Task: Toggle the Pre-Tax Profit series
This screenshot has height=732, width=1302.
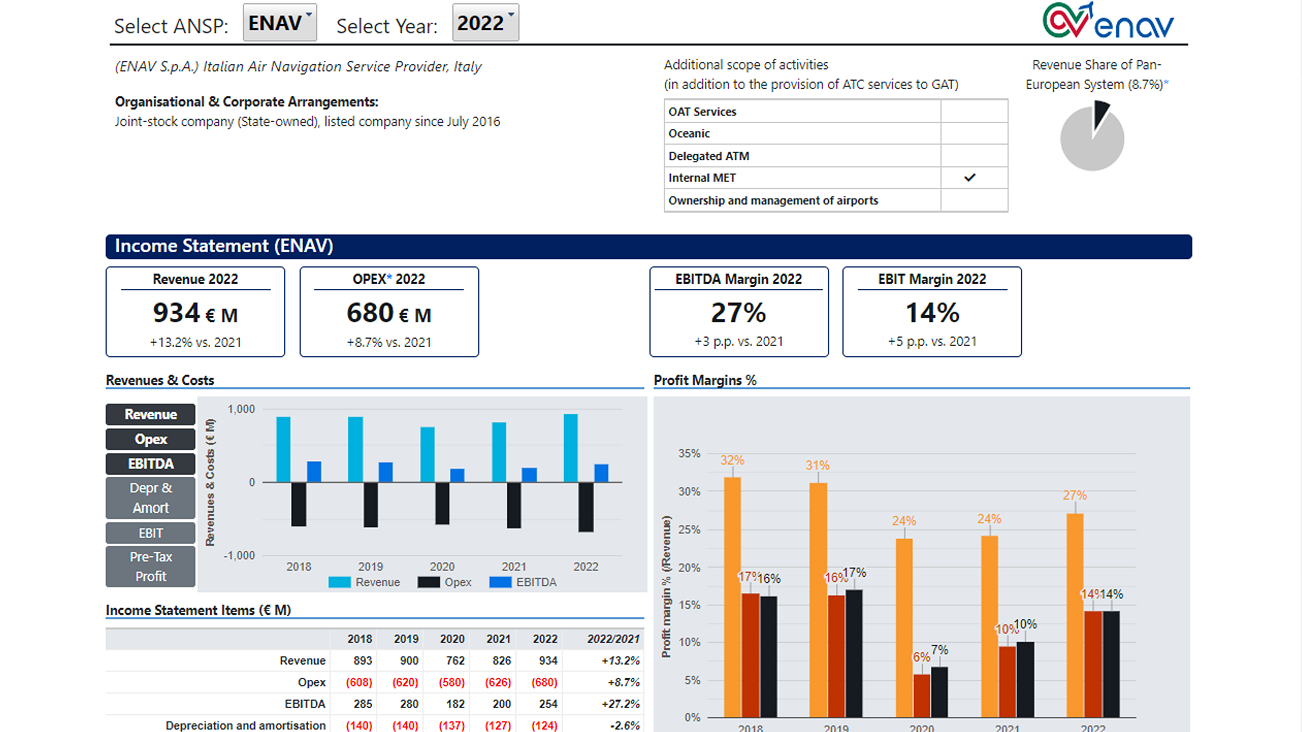Action: 150,566
